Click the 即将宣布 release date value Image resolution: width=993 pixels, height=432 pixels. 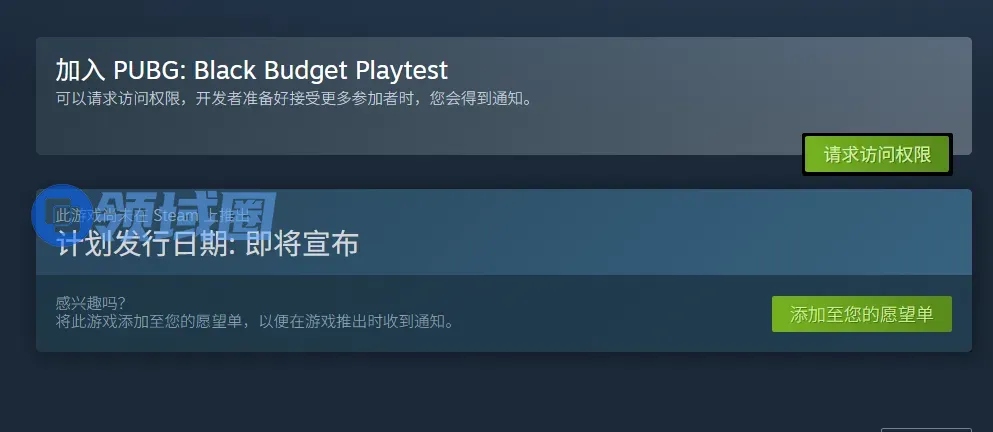tap(302, 244)
